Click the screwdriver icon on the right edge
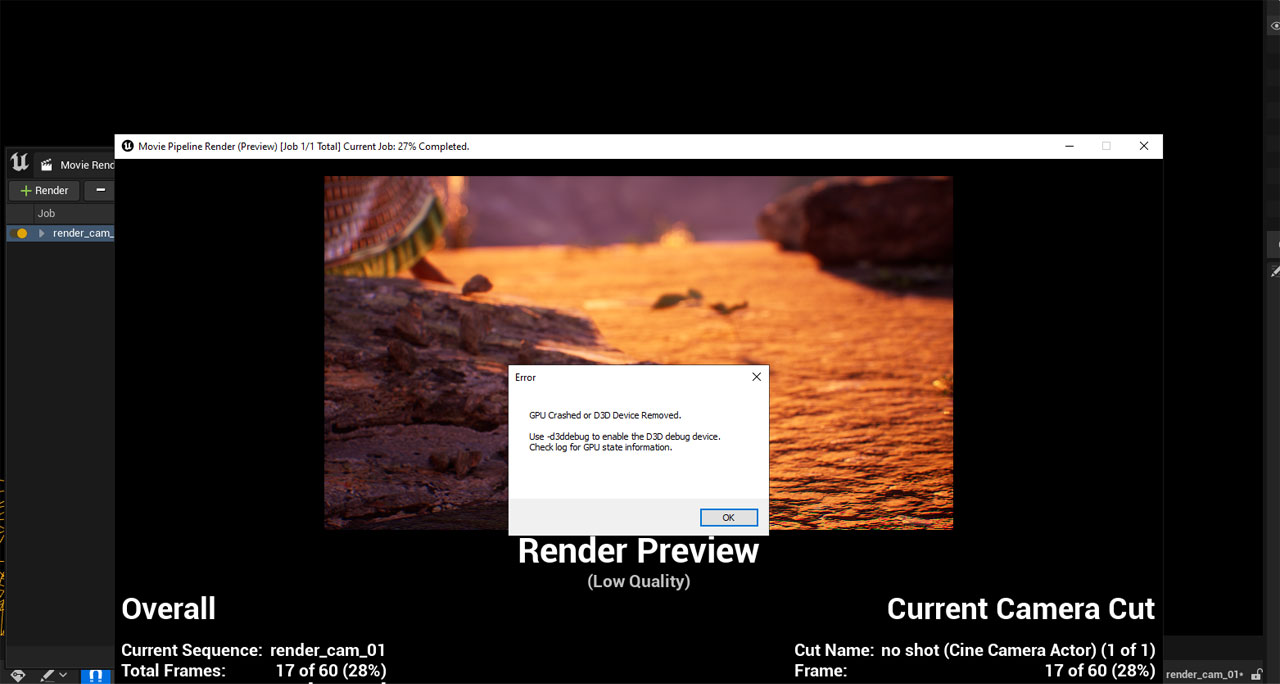Viewport: 1280px width, 684px height. [x=1276, y=270]
